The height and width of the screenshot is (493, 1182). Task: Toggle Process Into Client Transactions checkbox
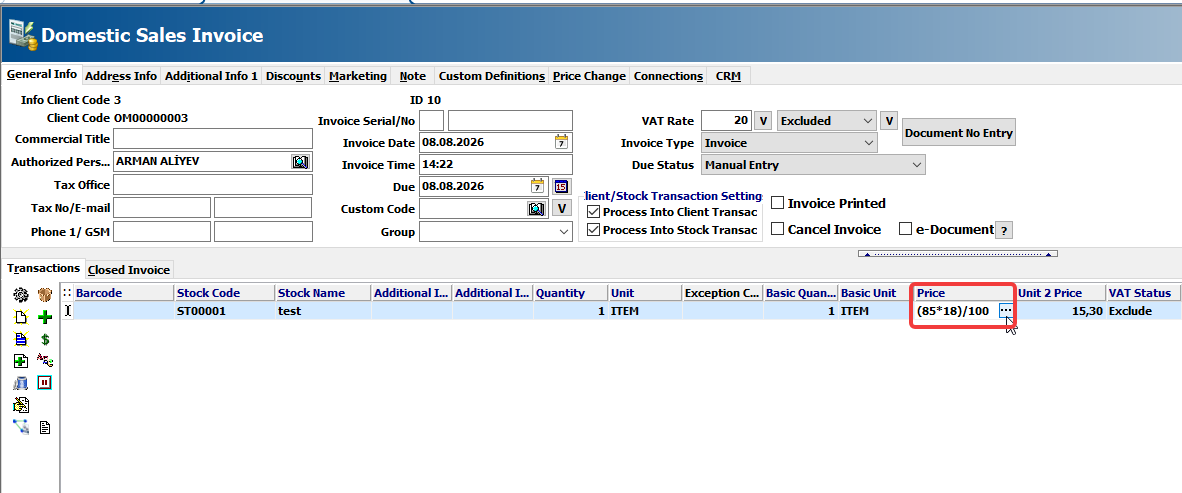pyautogui.click(x=593, y=212)
